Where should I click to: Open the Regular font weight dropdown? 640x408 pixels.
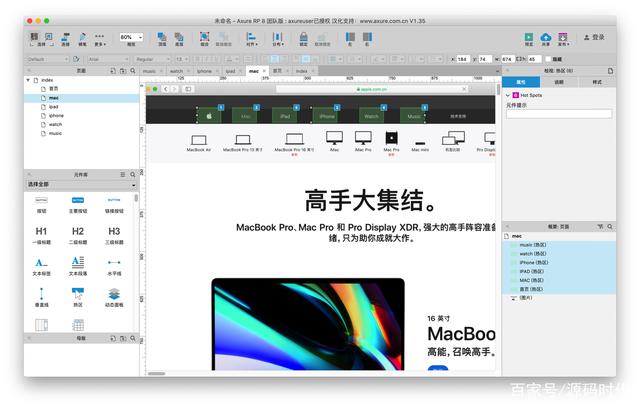(153, 59)
